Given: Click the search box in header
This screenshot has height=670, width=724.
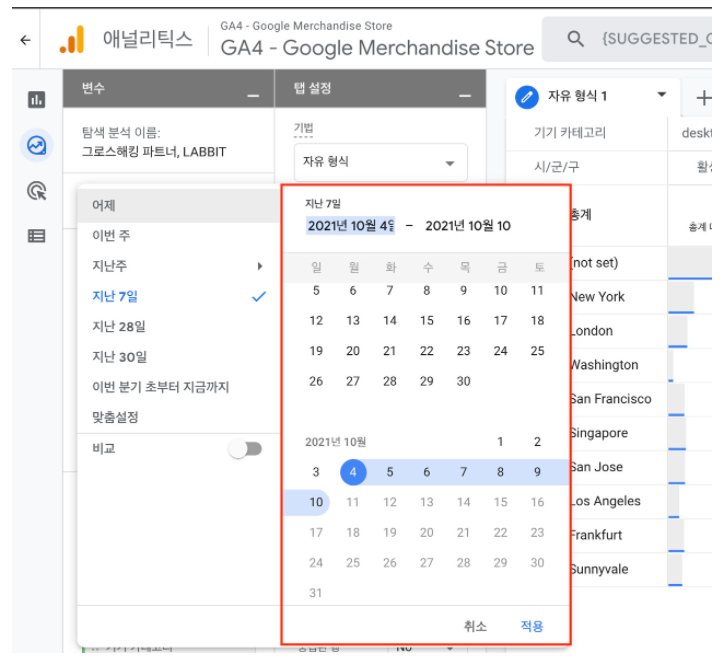Looking at the screenshot, I should pyautogui.click(x=627, y=39).
